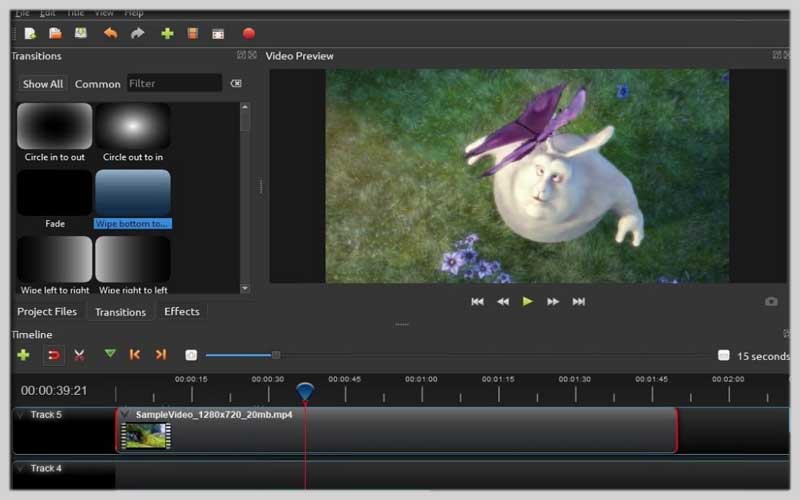Click the red Export Video button
The image size is (800, 500).
pos(248,34)
